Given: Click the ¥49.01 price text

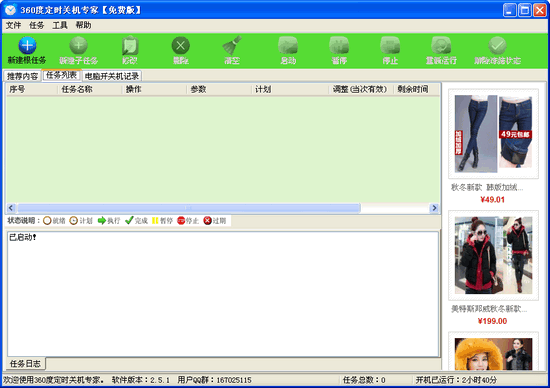Looking at the screenshot, I should [x=492, y=200].
